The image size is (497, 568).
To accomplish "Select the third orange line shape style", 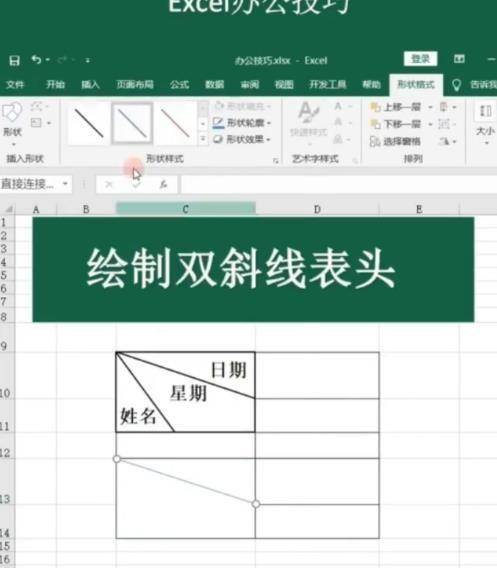I will point(175,124).
